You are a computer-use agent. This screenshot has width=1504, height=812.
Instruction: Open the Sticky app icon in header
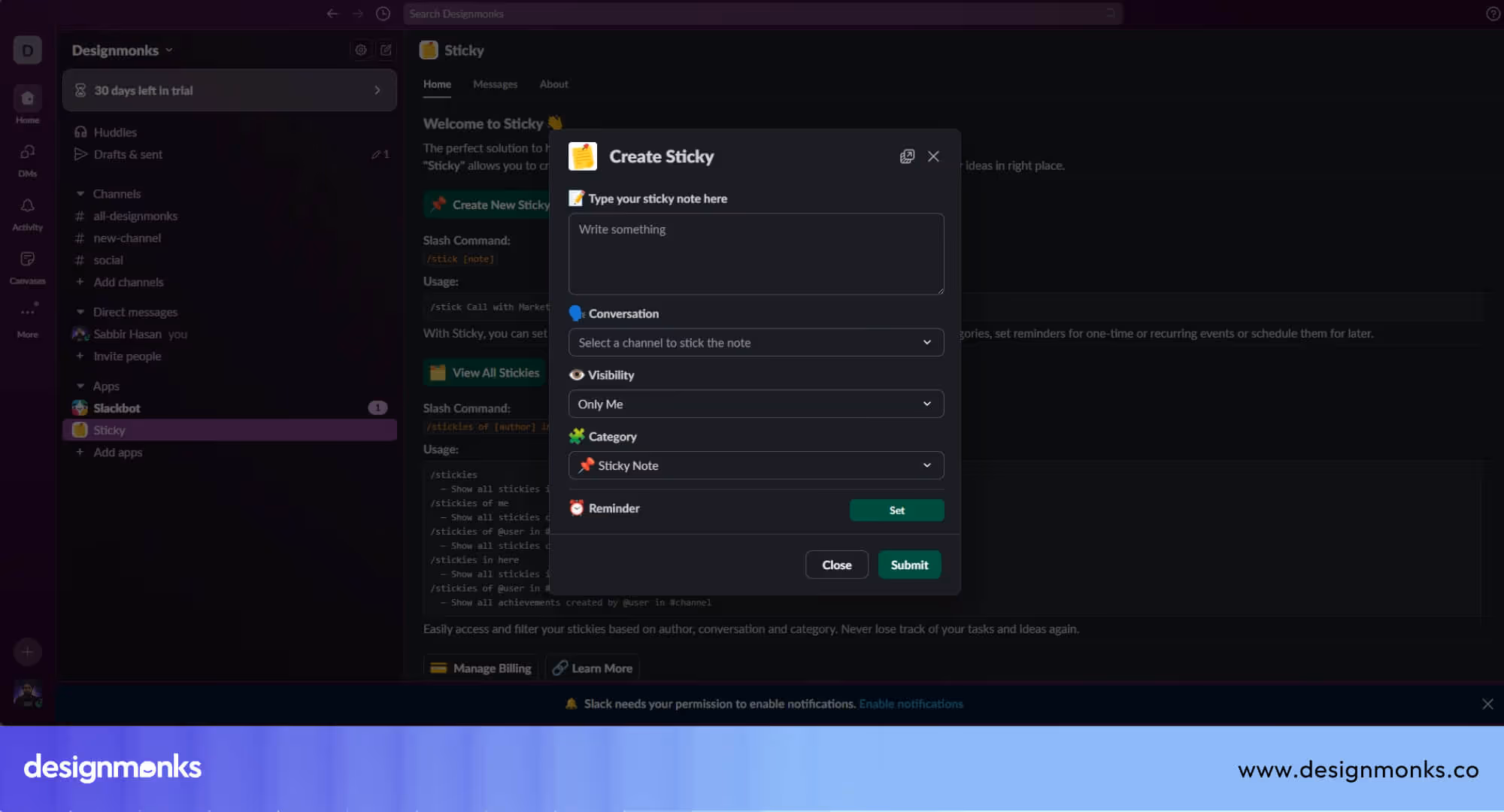(x=429, y=50)
